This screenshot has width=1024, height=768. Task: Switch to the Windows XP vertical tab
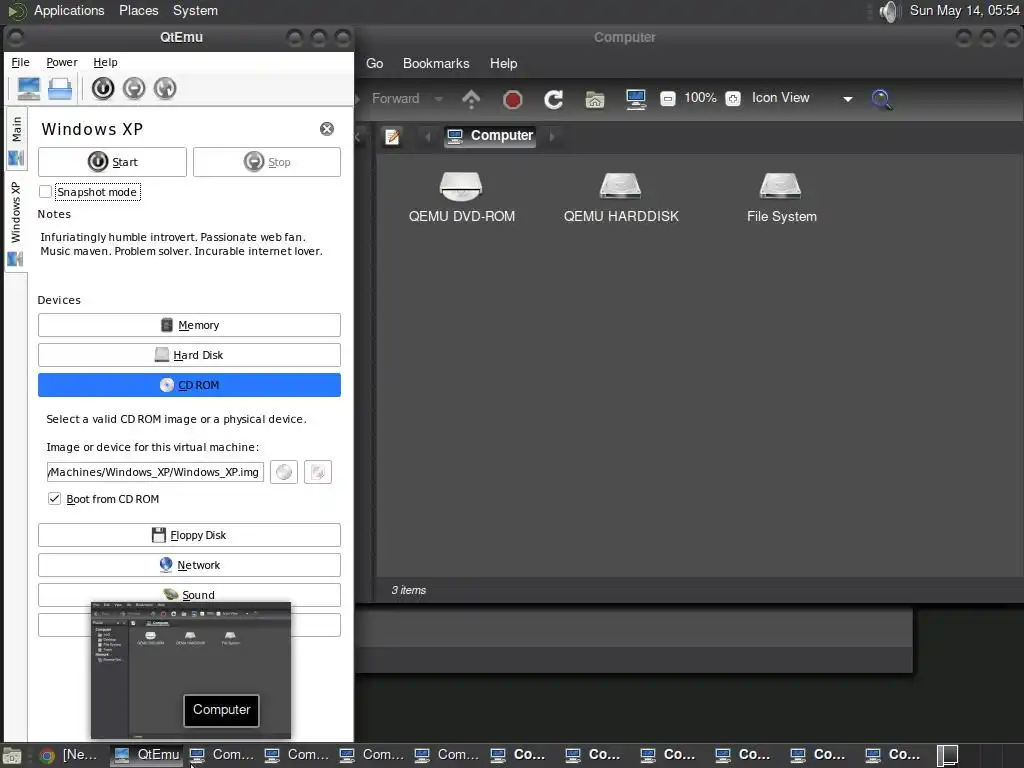16,223
